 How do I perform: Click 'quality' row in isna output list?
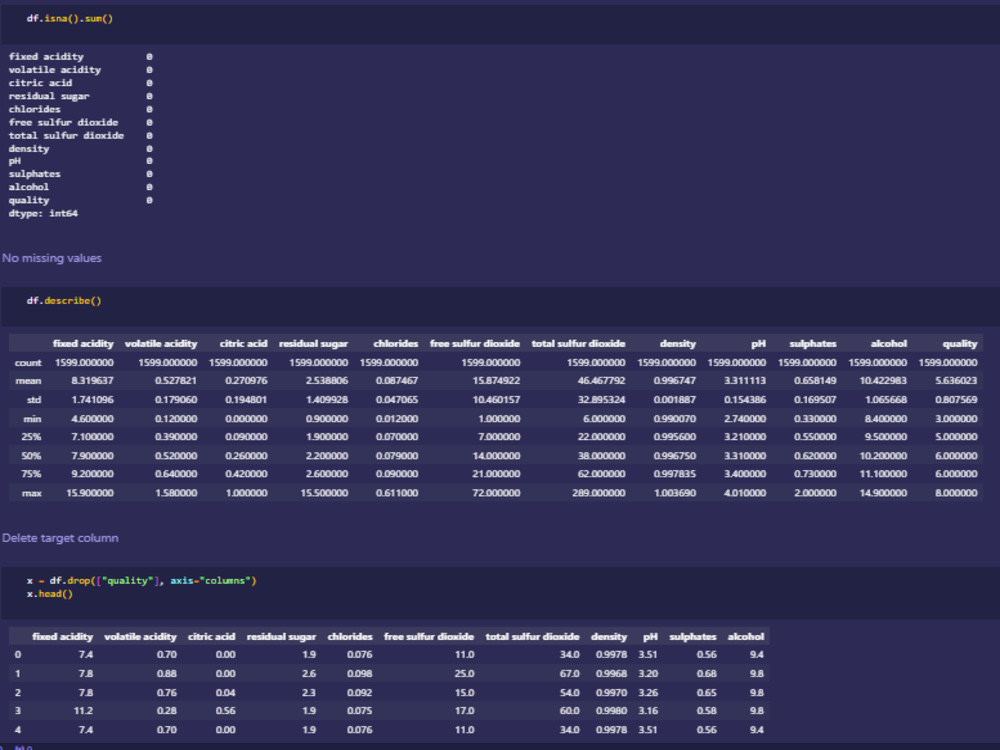80,200
